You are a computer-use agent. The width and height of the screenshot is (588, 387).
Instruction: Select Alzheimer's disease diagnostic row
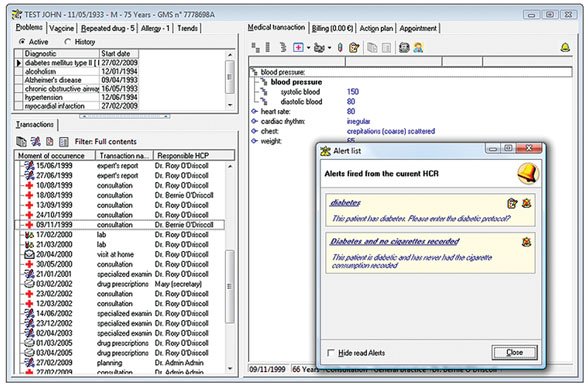click(76, 80)
